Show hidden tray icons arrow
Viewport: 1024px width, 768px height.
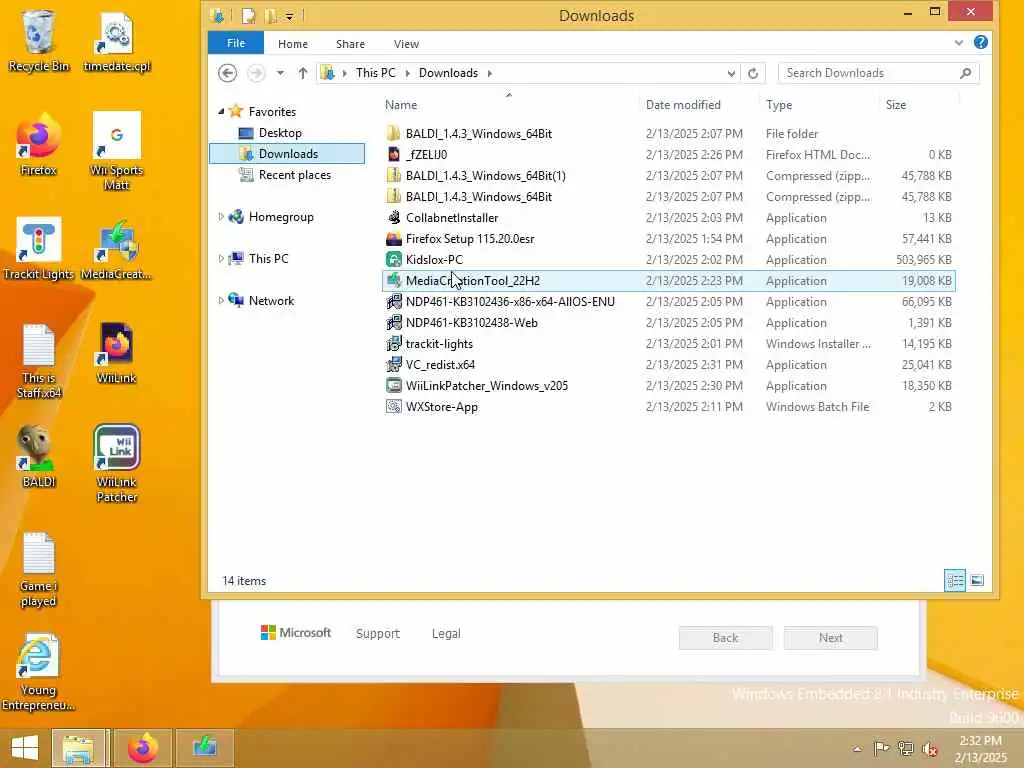pos(857,748)
